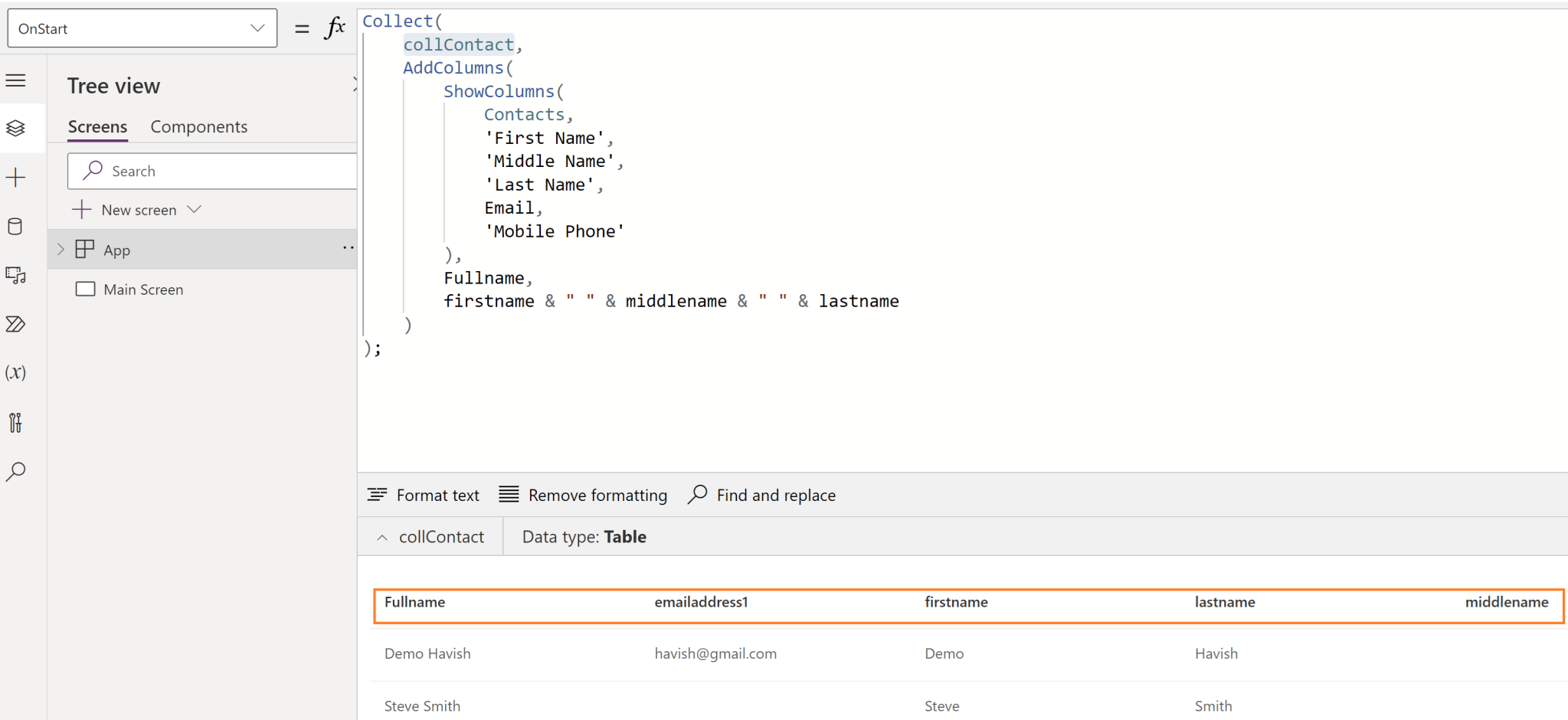Open the Media panel
This screenshot has width=1568, height=720.
16,275
